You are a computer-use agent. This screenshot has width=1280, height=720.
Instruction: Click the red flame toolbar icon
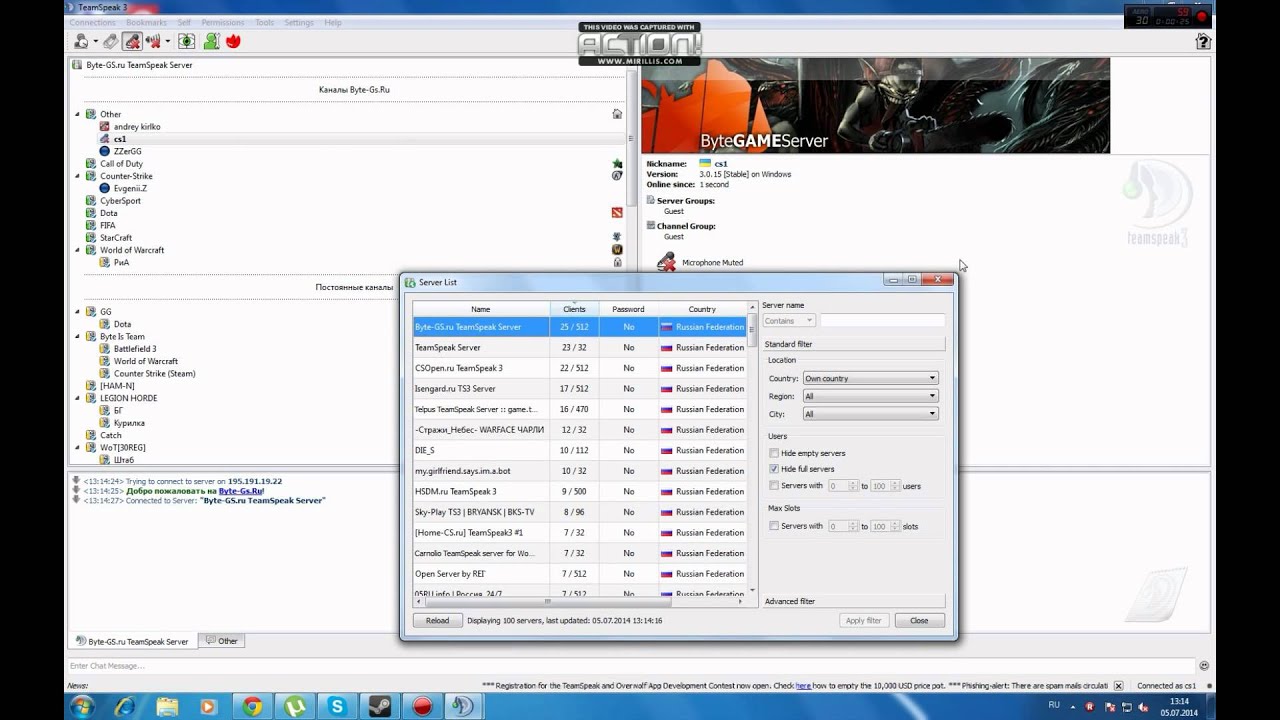point(234,41)
